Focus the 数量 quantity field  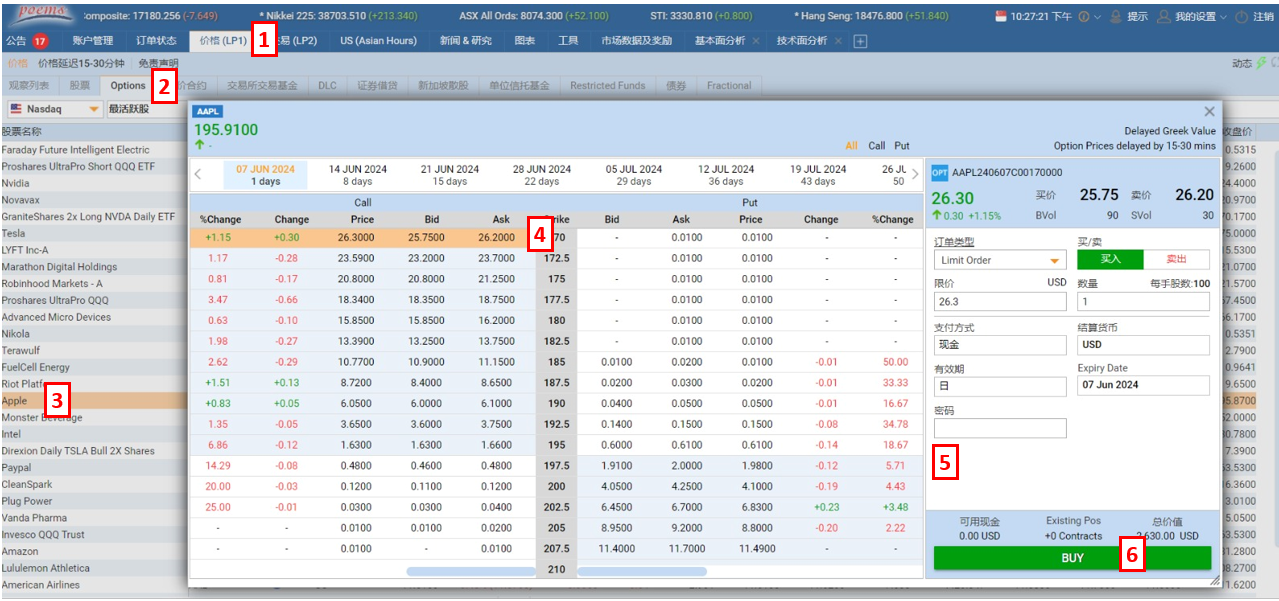click(1144, 301)
